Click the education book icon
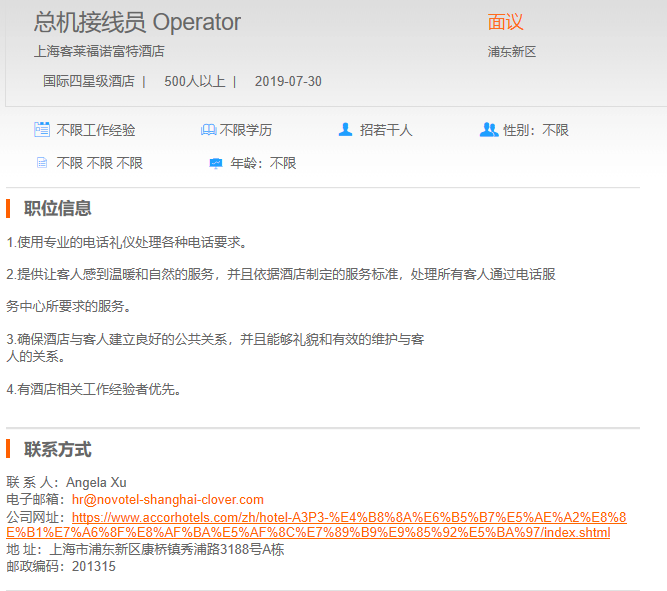This screenshot has width=667, height=591. tap(208, 130)
